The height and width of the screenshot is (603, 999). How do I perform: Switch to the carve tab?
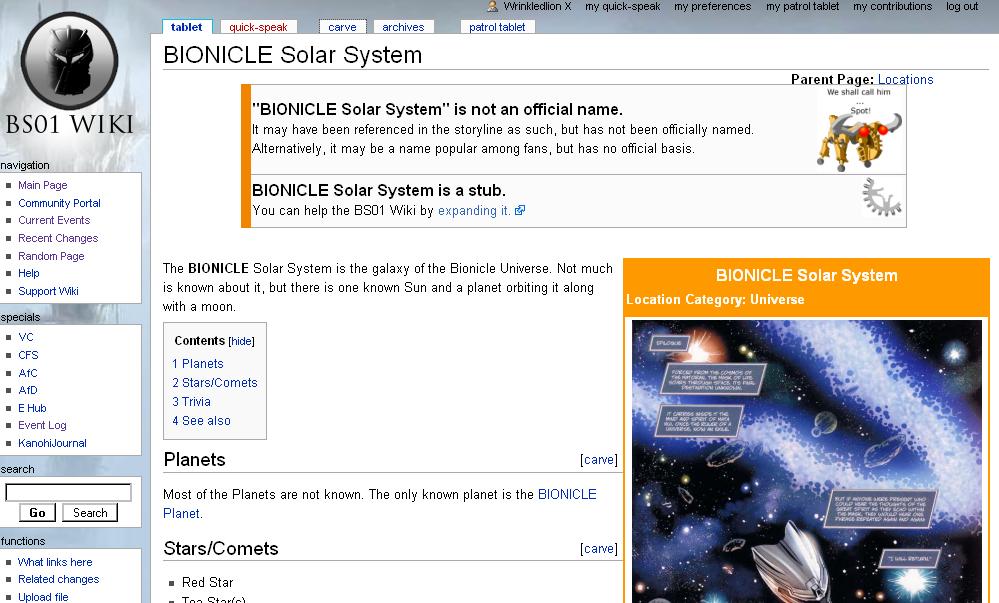(x=342, y=27)
